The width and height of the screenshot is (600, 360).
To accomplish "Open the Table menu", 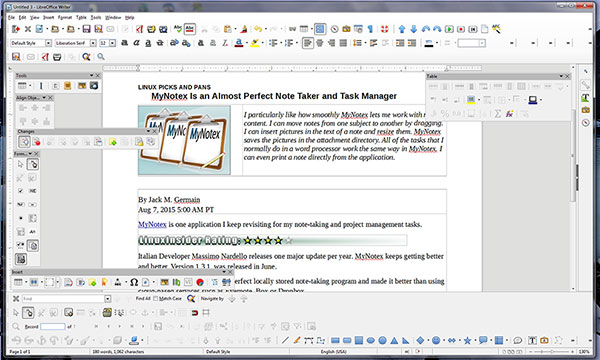I will pyautogui.click(x=81, y=18).
